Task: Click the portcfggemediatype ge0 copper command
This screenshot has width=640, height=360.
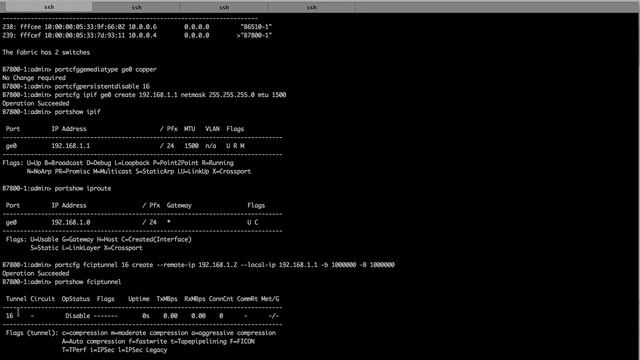Action: (106, 69)
